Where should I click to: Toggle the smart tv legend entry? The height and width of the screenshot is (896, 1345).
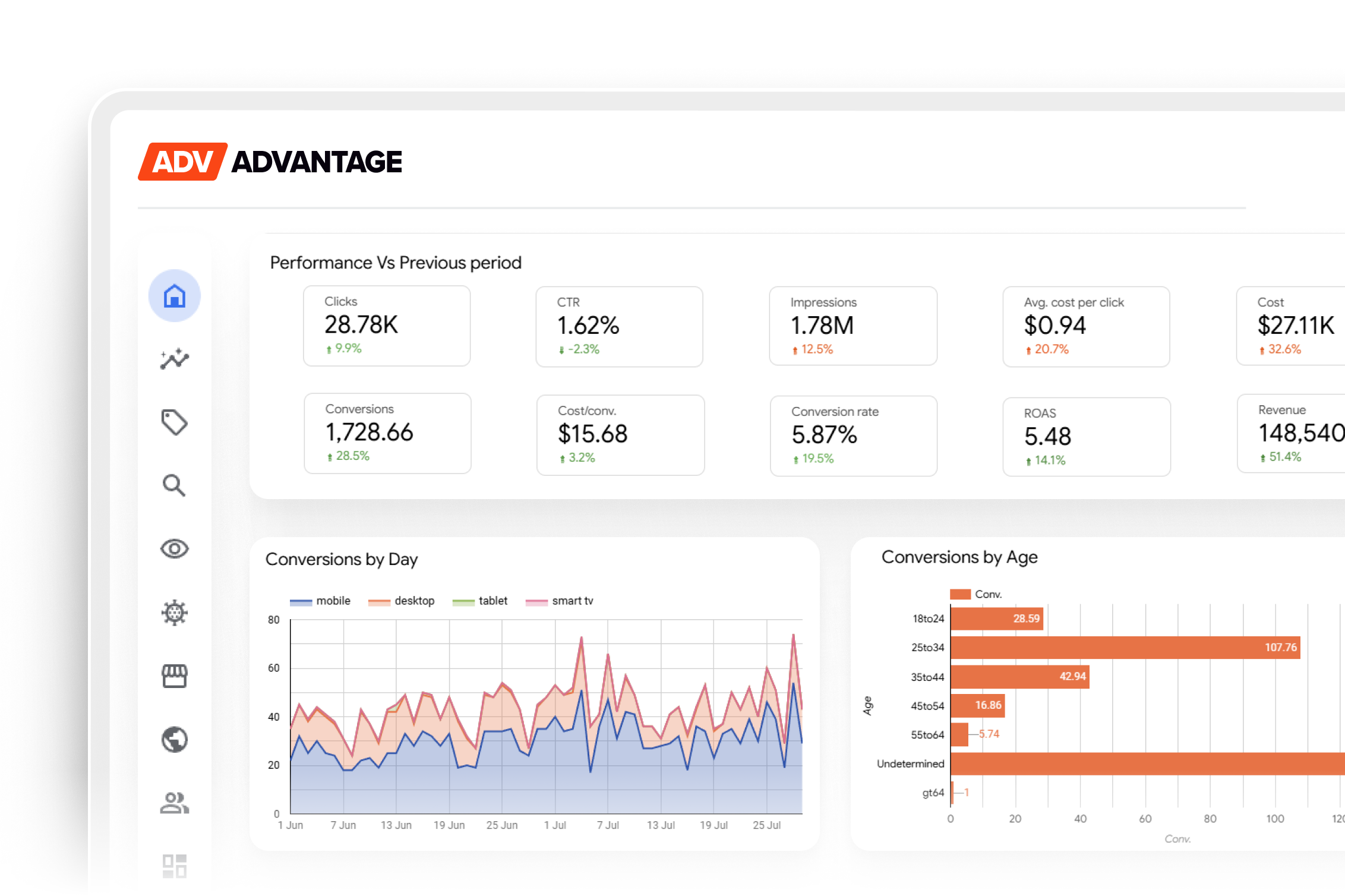coord(560,601)
